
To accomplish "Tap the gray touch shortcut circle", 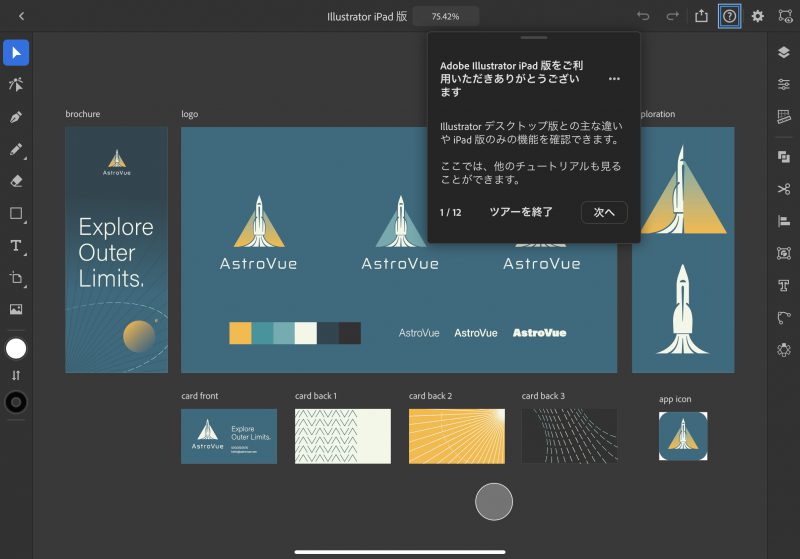I will (x=494, y=502).
